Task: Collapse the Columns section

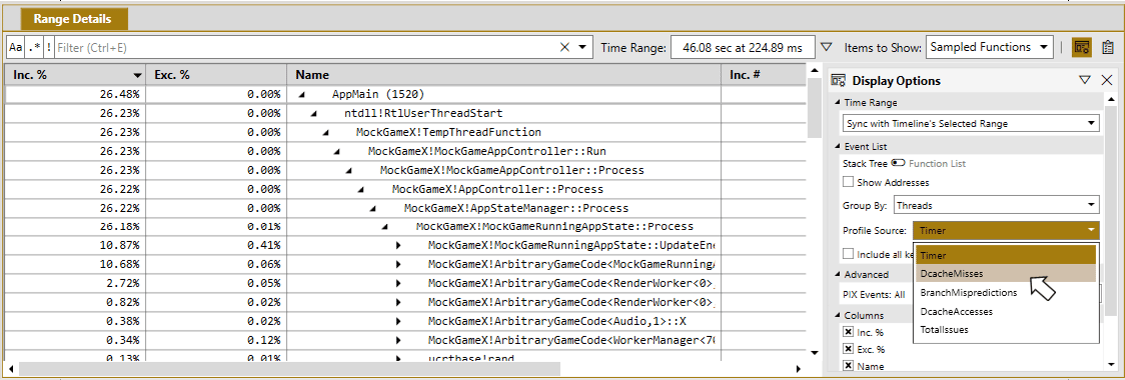Action: 837,315
